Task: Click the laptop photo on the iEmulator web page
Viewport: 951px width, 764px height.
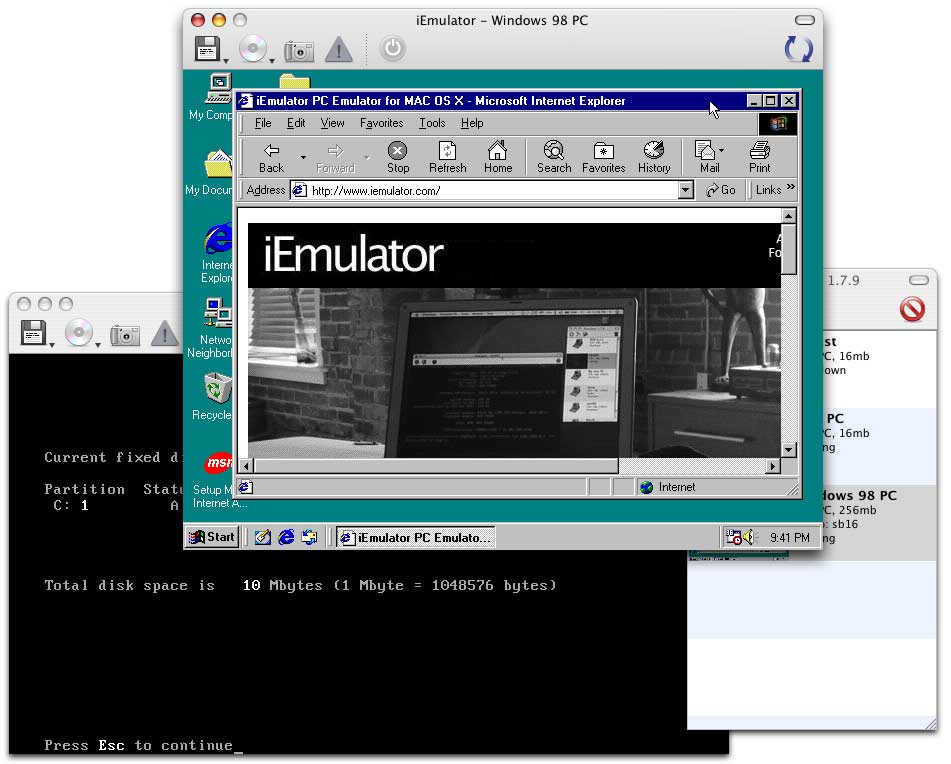Action: click(x=514, y=373)
